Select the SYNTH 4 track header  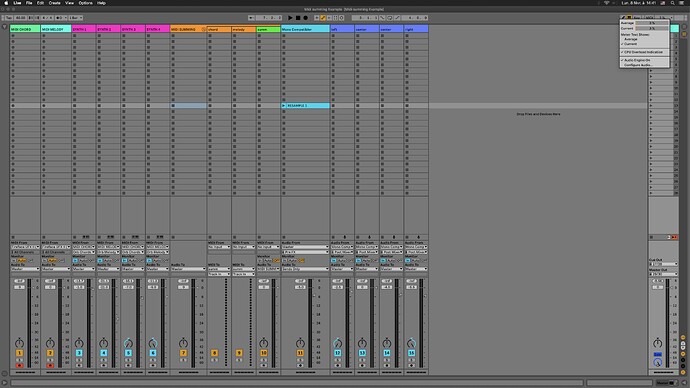point(158,29)
